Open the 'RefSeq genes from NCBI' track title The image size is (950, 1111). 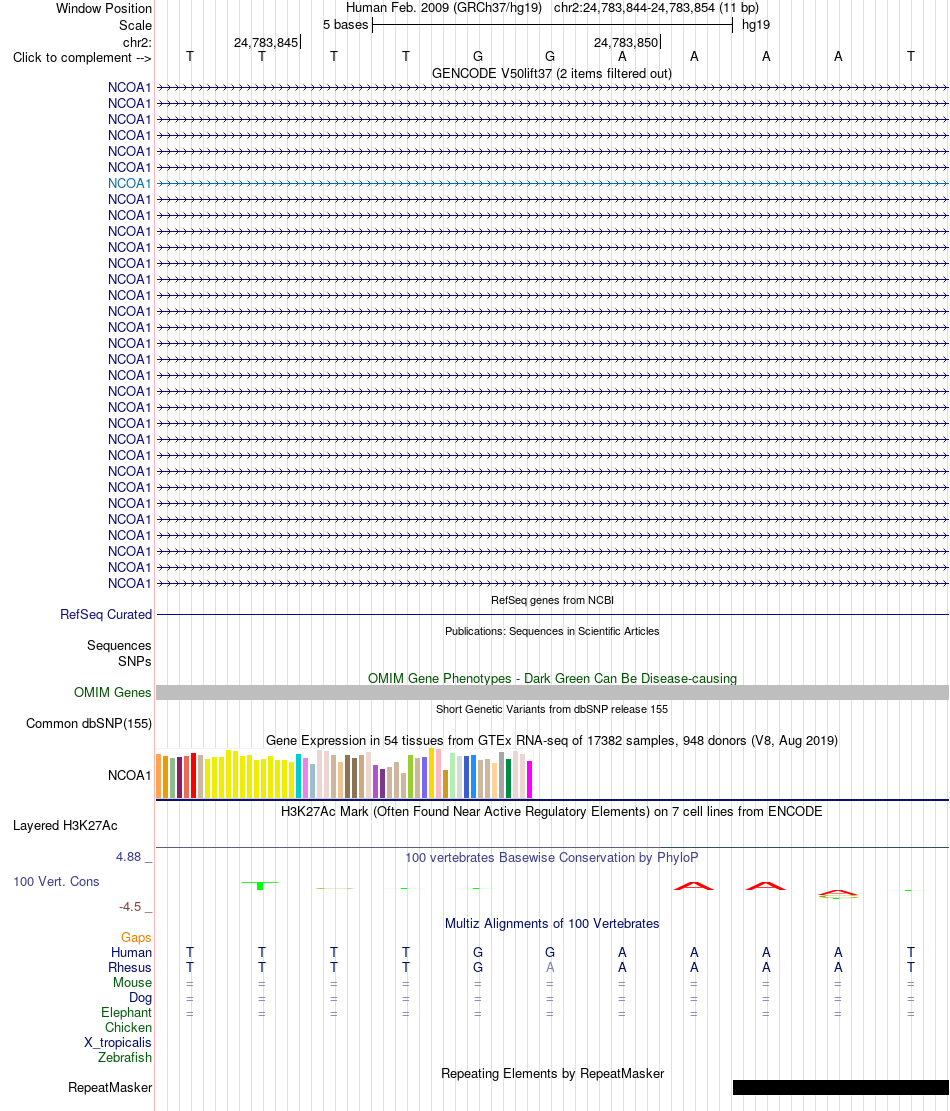pos(552,600)
